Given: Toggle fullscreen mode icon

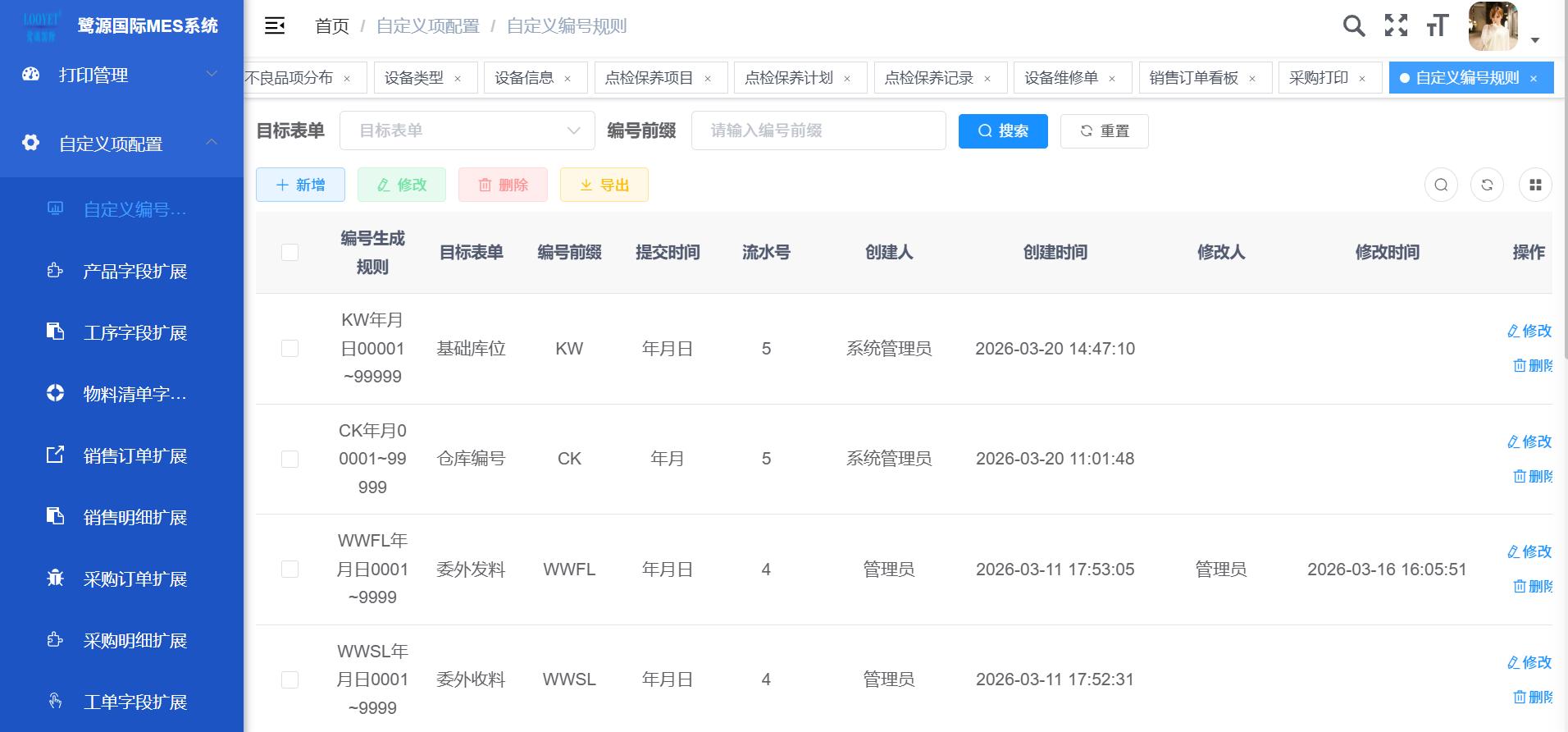Looking at the screenshot, I should tap(1396, 26).
